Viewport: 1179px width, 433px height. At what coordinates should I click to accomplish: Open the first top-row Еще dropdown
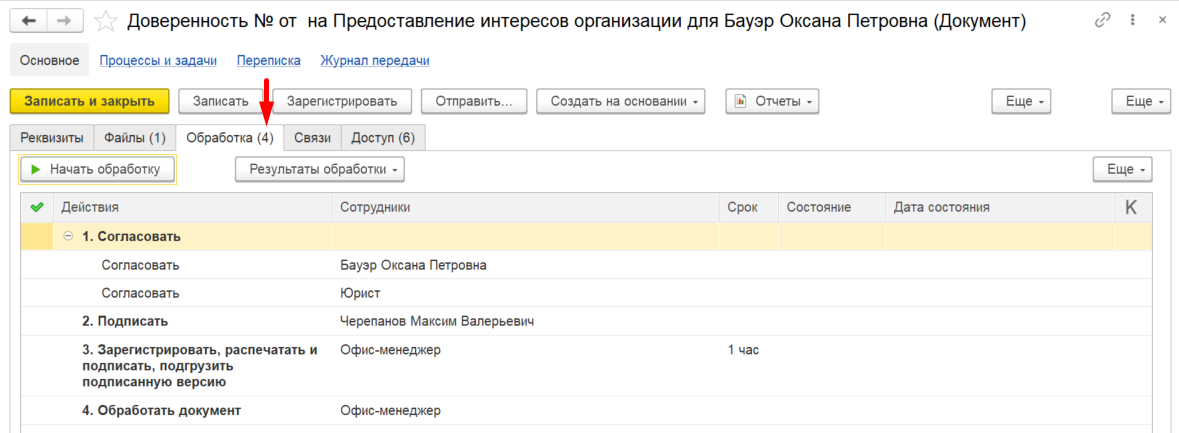[1021, 101]
